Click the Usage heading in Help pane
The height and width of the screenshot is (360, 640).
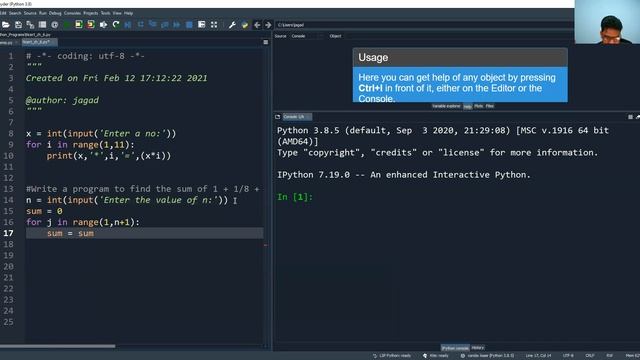coord(373,58)
